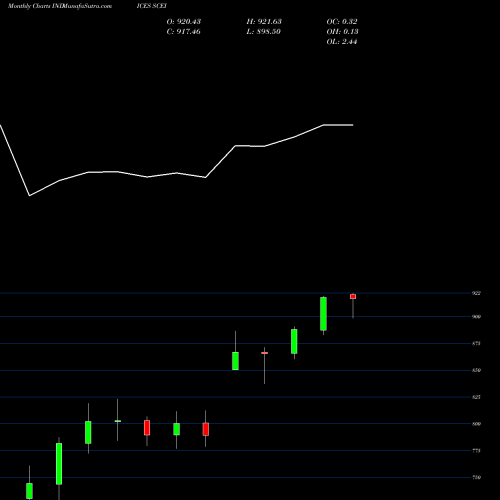This screenshot has width=500, height=500.
Task: Click the high value H: 921.63
Action: [264, 22]
